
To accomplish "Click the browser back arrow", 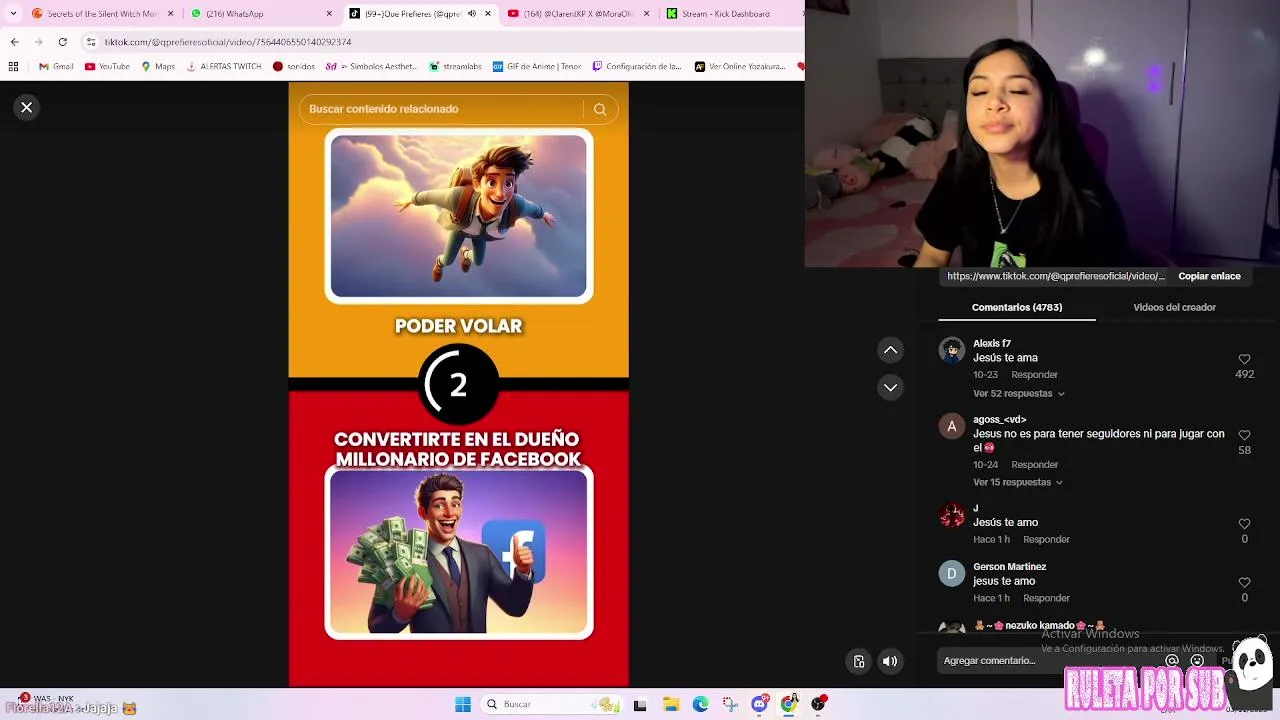I will tap(14, 42).
